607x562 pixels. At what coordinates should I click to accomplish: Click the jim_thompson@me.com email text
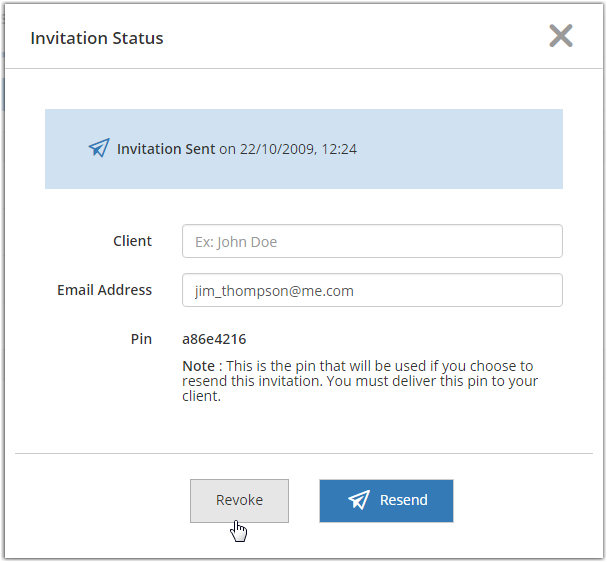point(274,292)
